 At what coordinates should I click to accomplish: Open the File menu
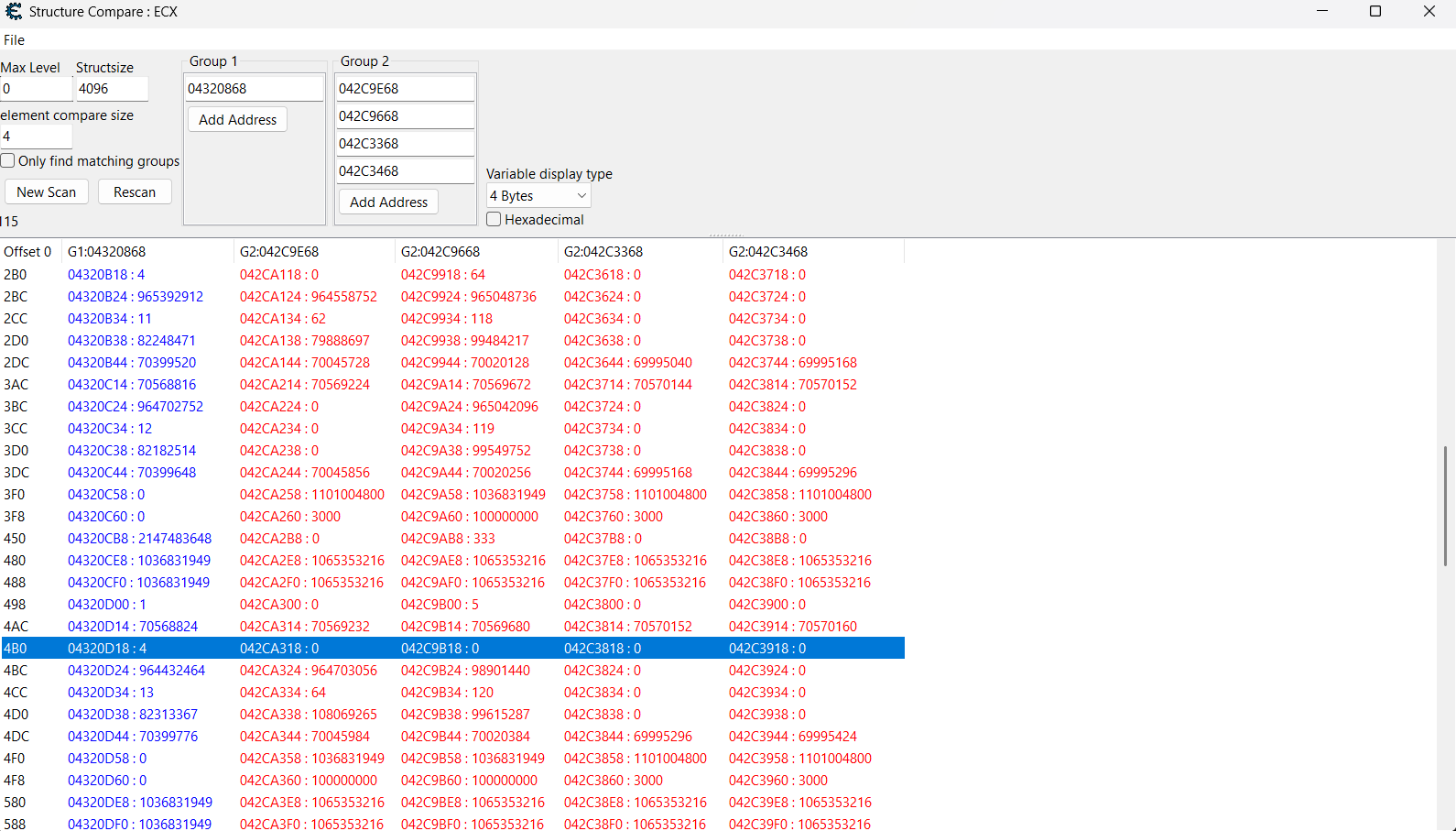(14, 40)
